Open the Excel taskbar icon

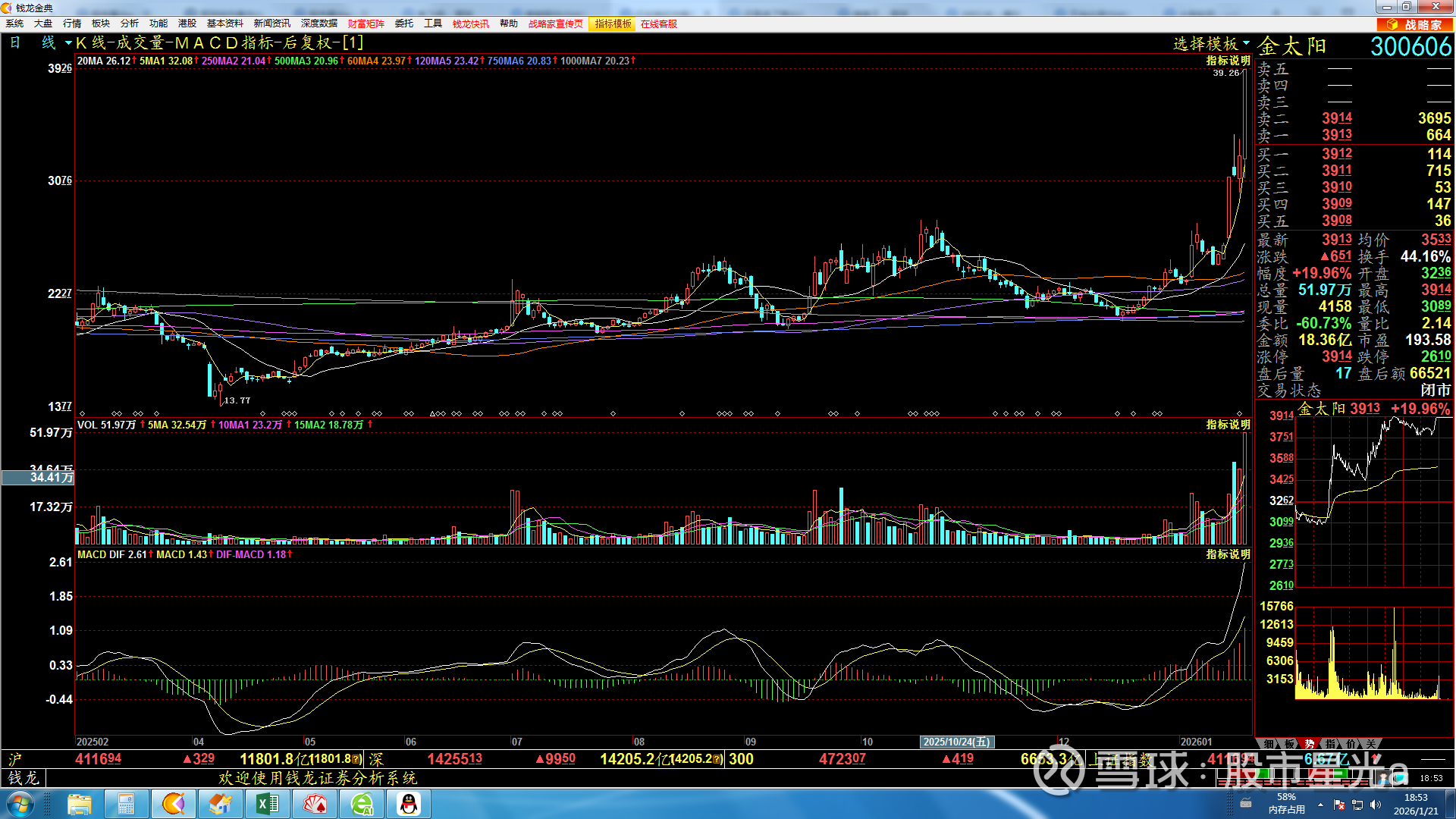coord(268,804)
